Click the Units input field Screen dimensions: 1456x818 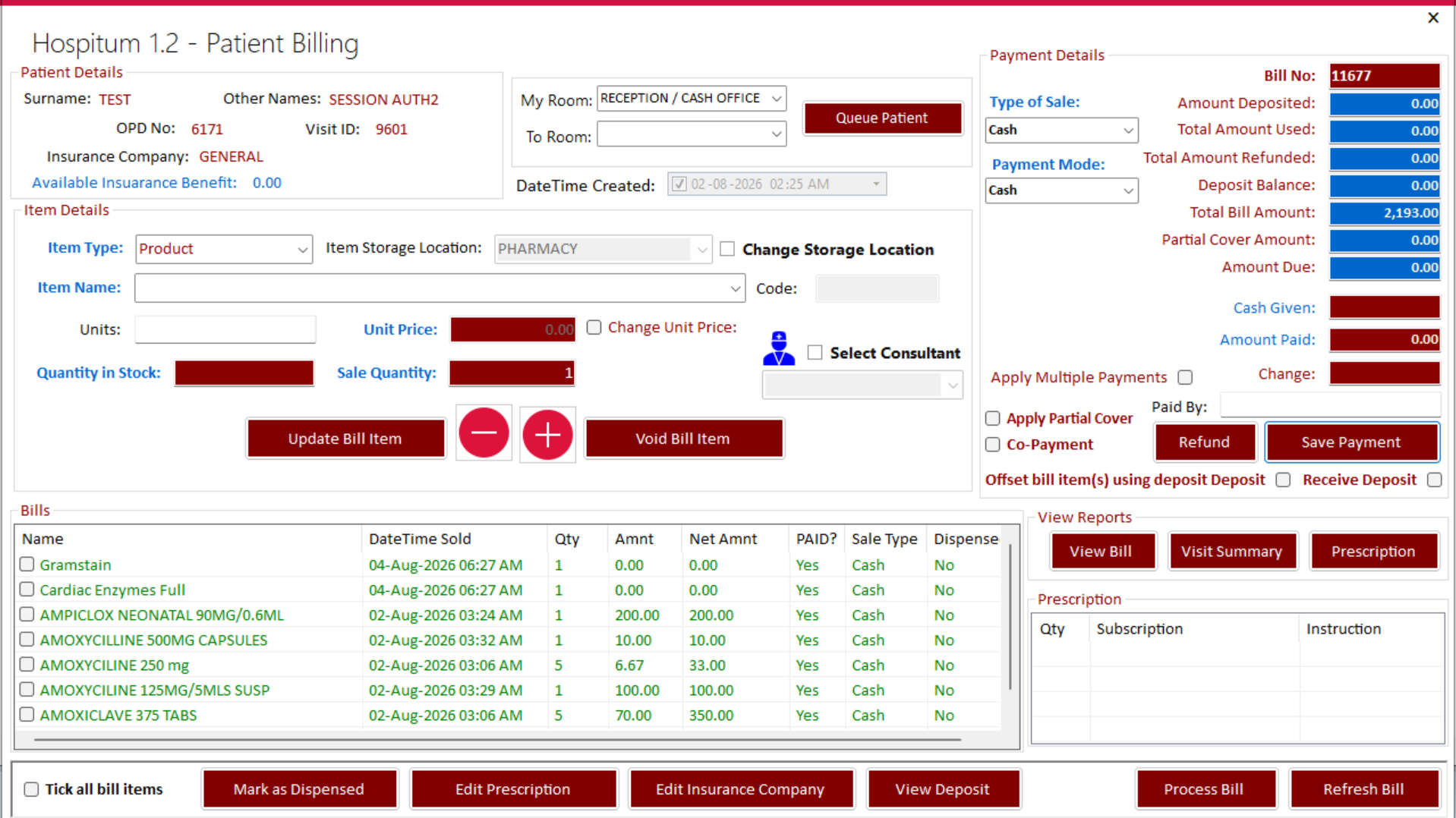pos(225,329)
